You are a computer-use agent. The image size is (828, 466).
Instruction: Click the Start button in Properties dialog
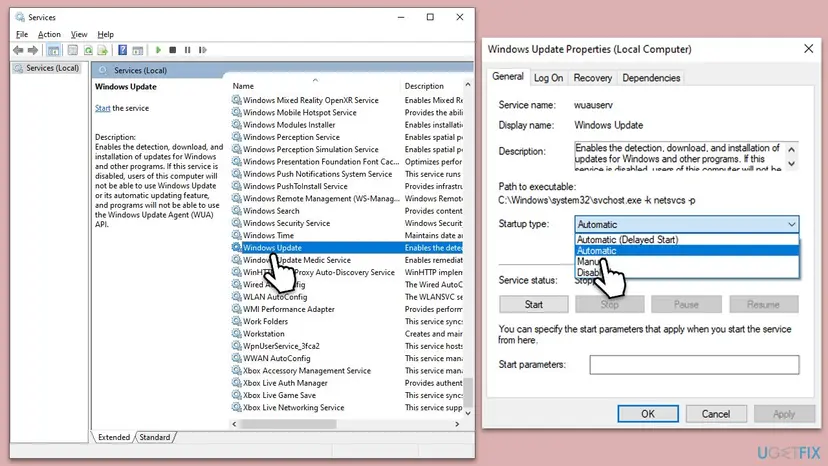(x=533, y=304)
